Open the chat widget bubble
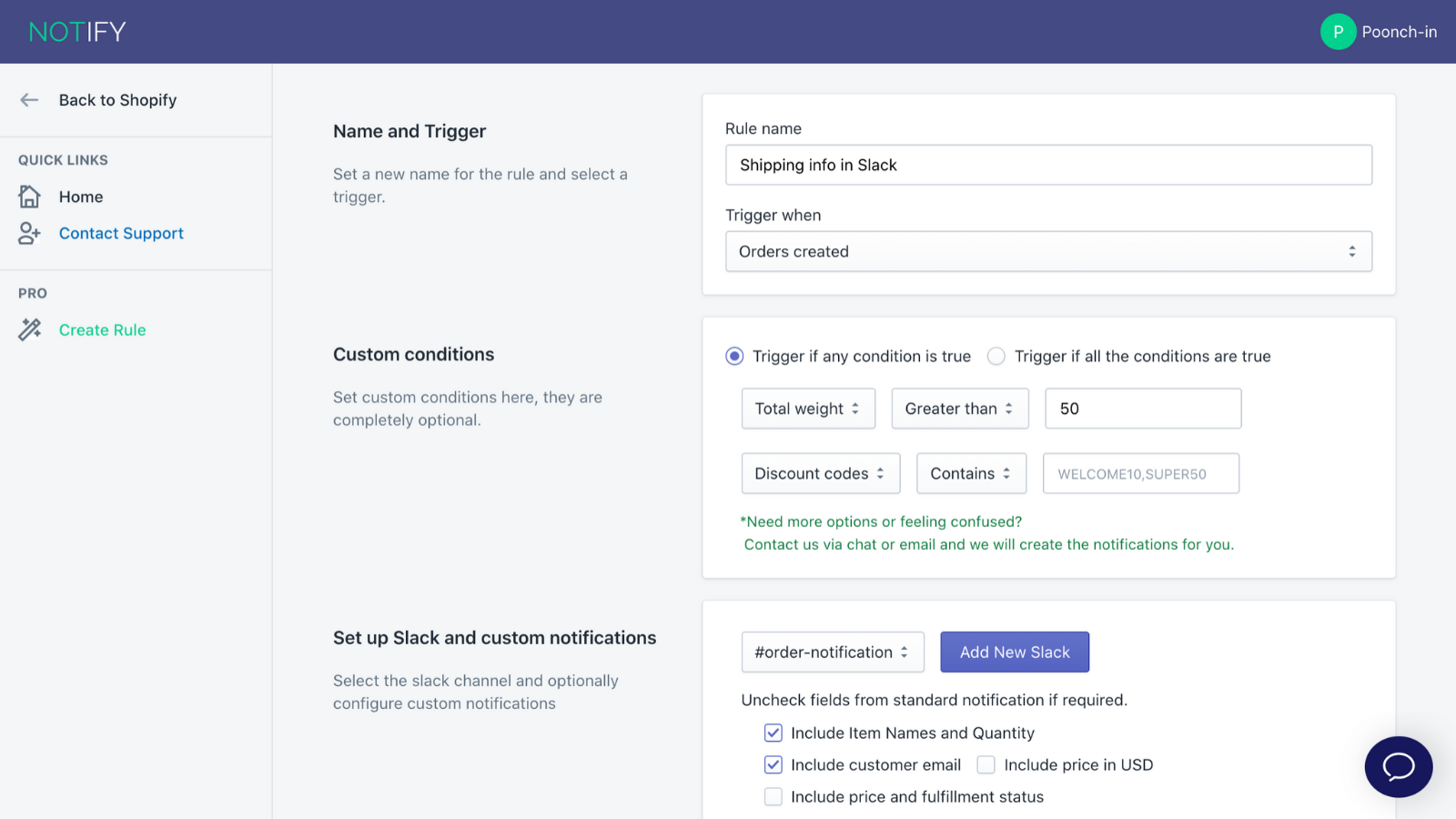 1398,767
